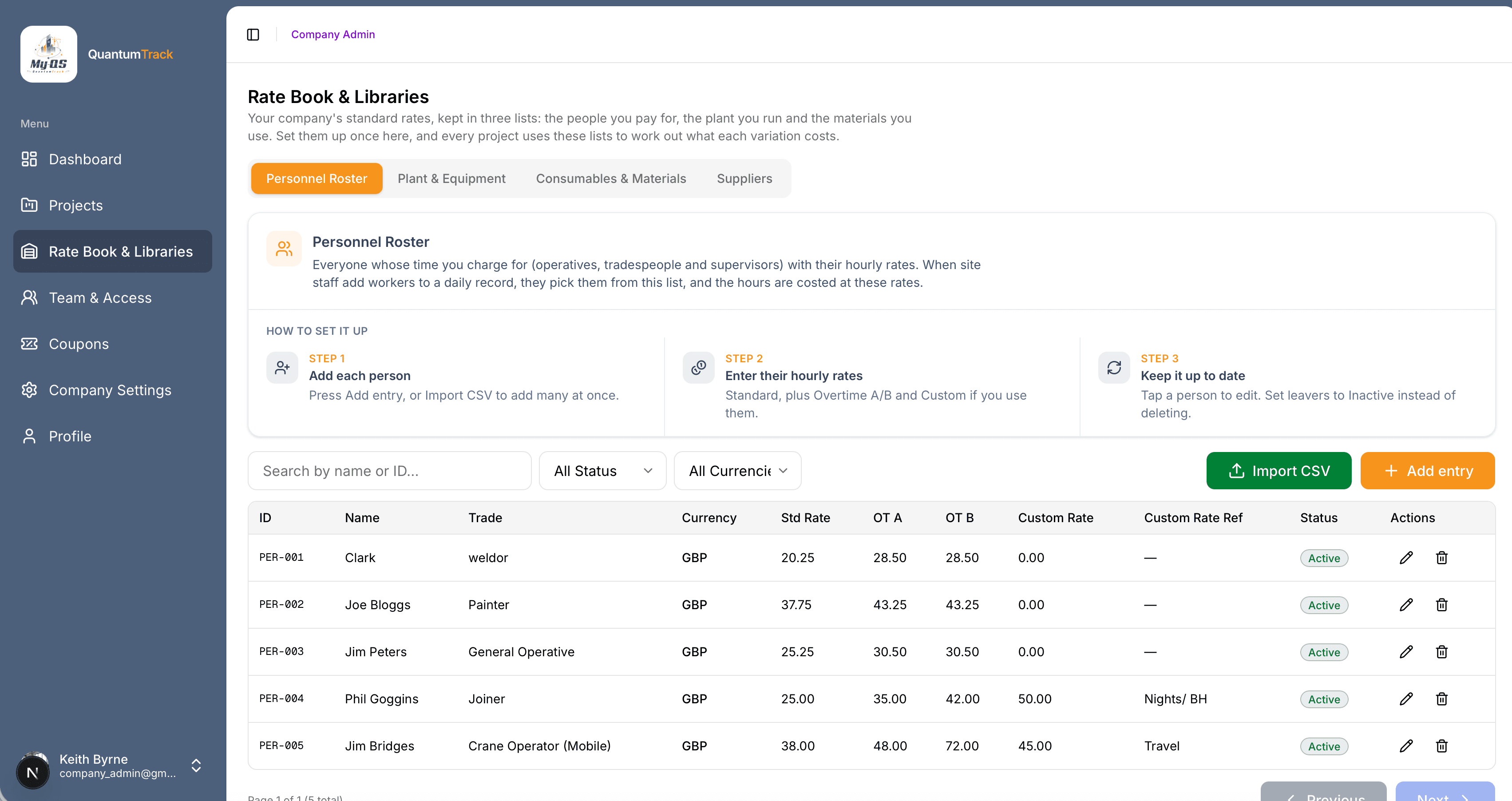Open the All Status filter dropdown
1512x801 pixels.
coord(603,470)
